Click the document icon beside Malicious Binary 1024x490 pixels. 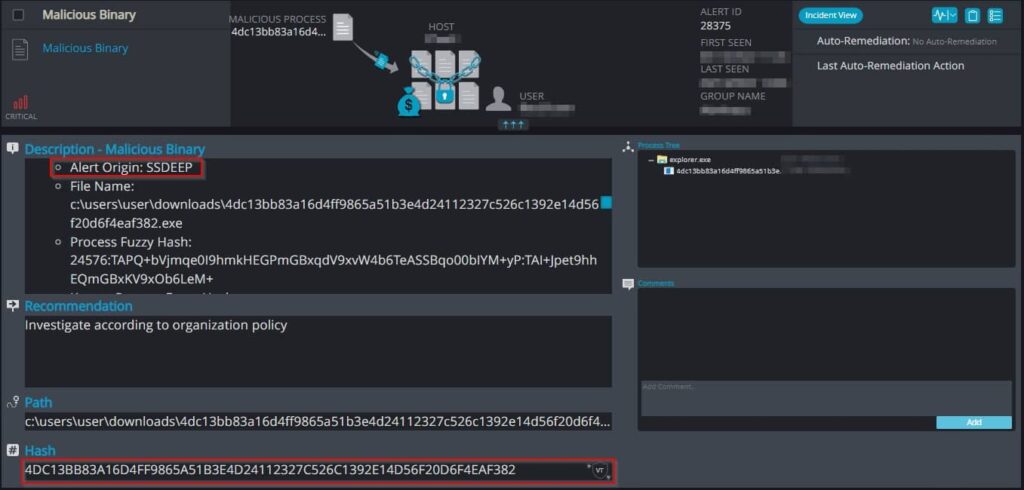(20, 49)
